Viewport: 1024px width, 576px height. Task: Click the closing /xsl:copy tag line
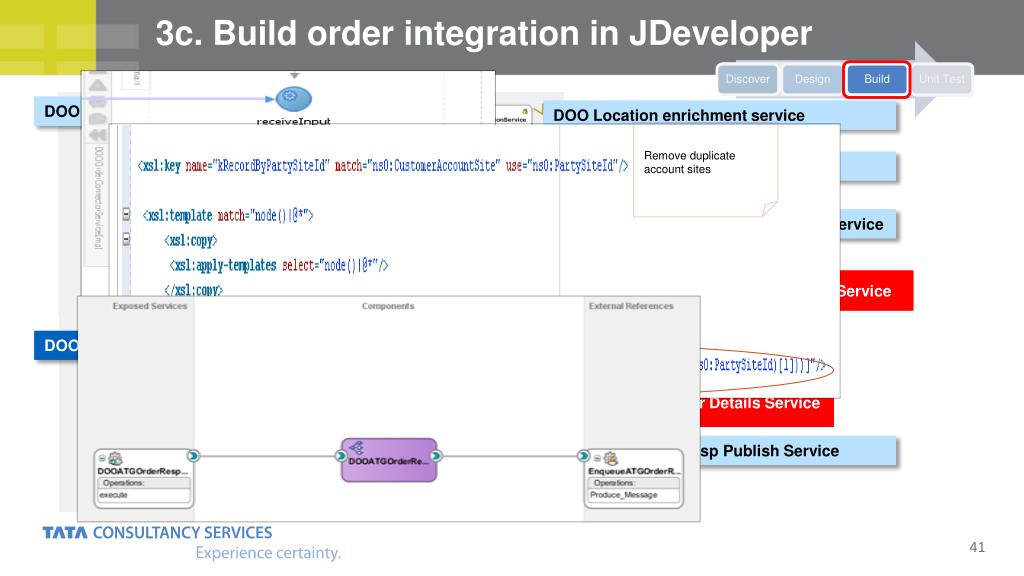click(x=193, y=289)
